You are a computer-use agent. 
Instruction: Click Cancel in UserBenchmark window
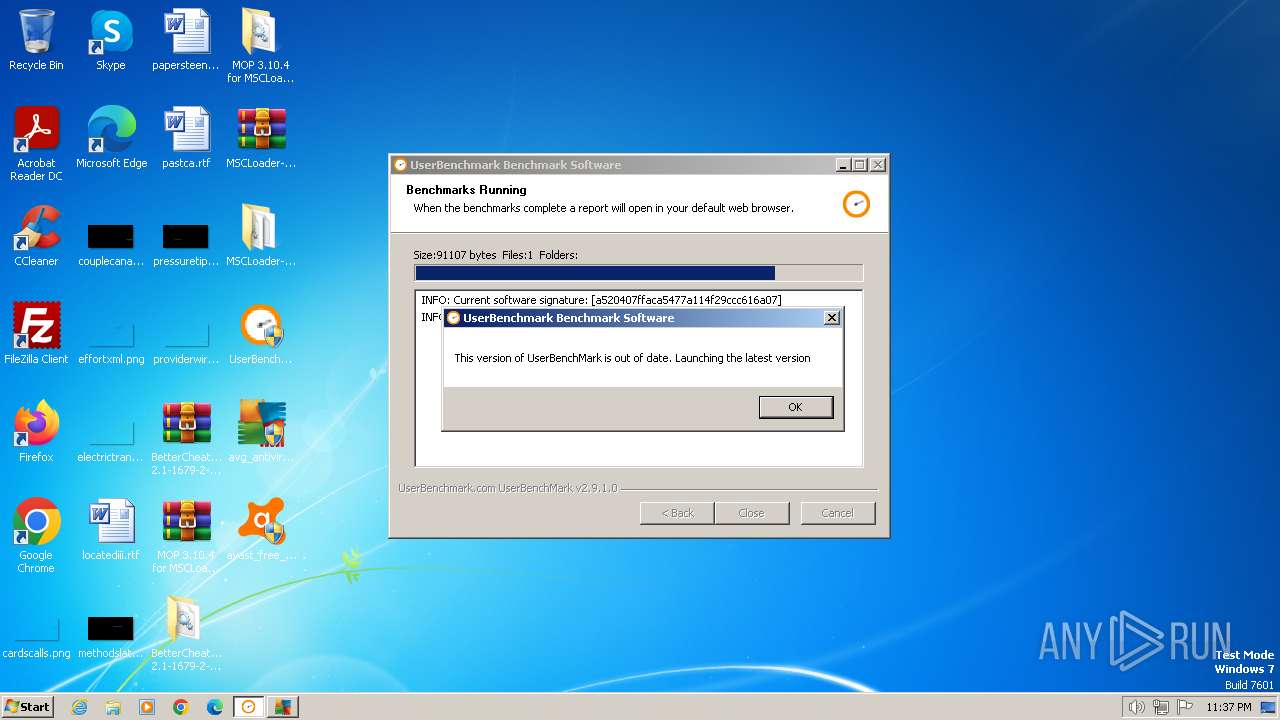coord(837,513)
